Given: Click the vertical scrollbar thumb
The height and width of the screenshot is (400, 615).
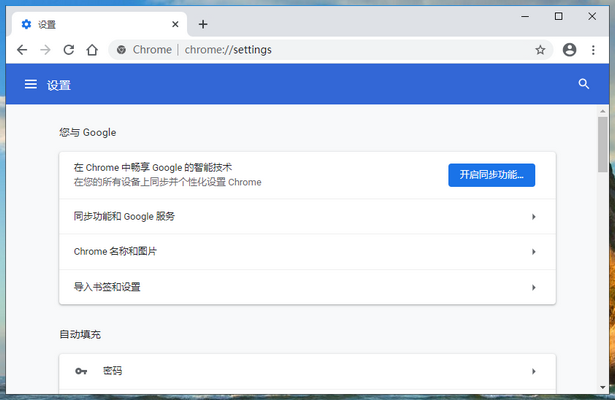Looking at the screenshot, I should (602, 144).
